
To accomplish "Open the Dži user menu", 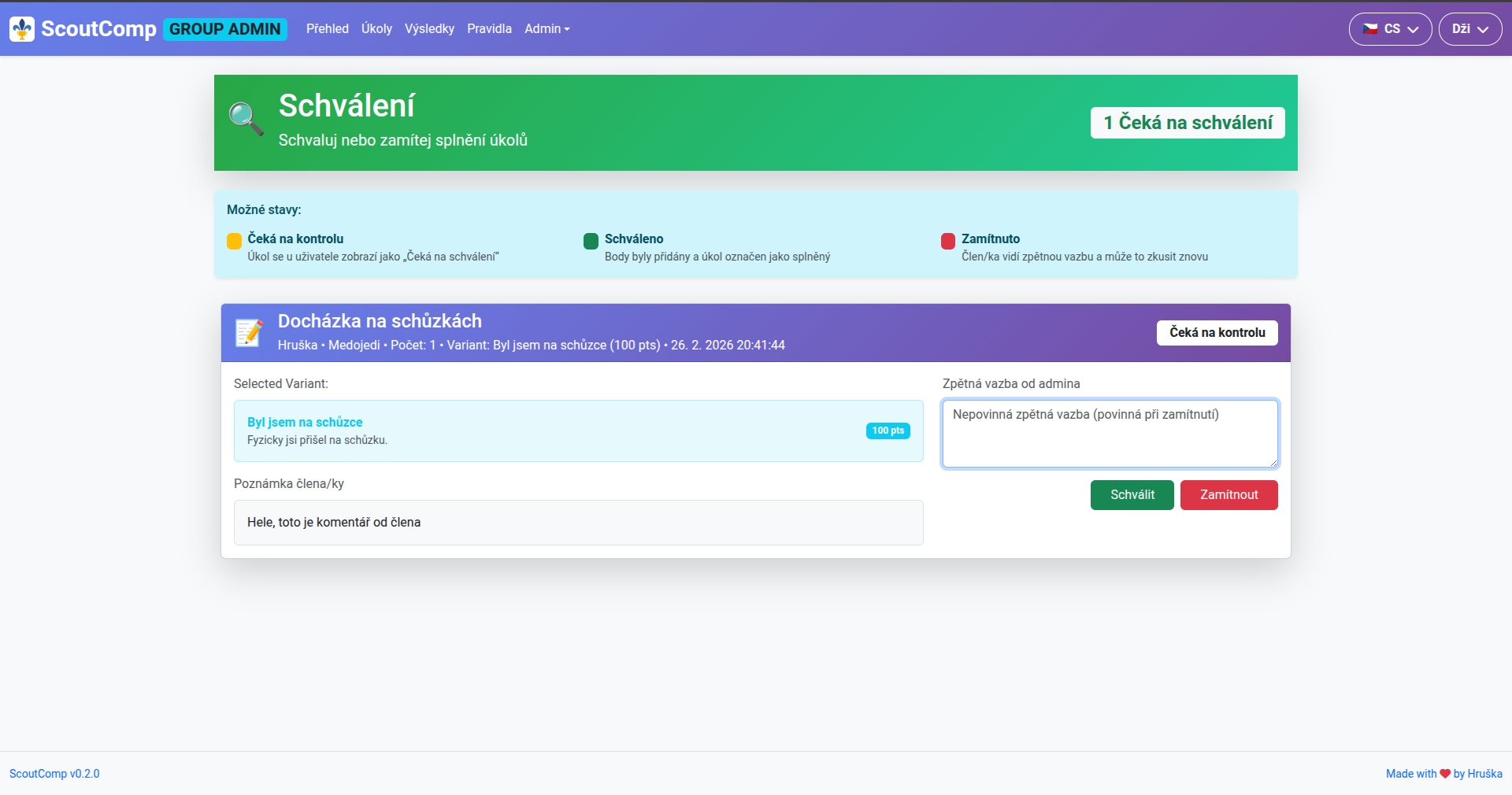I will pyautogui.click(x=1469, y=29).
